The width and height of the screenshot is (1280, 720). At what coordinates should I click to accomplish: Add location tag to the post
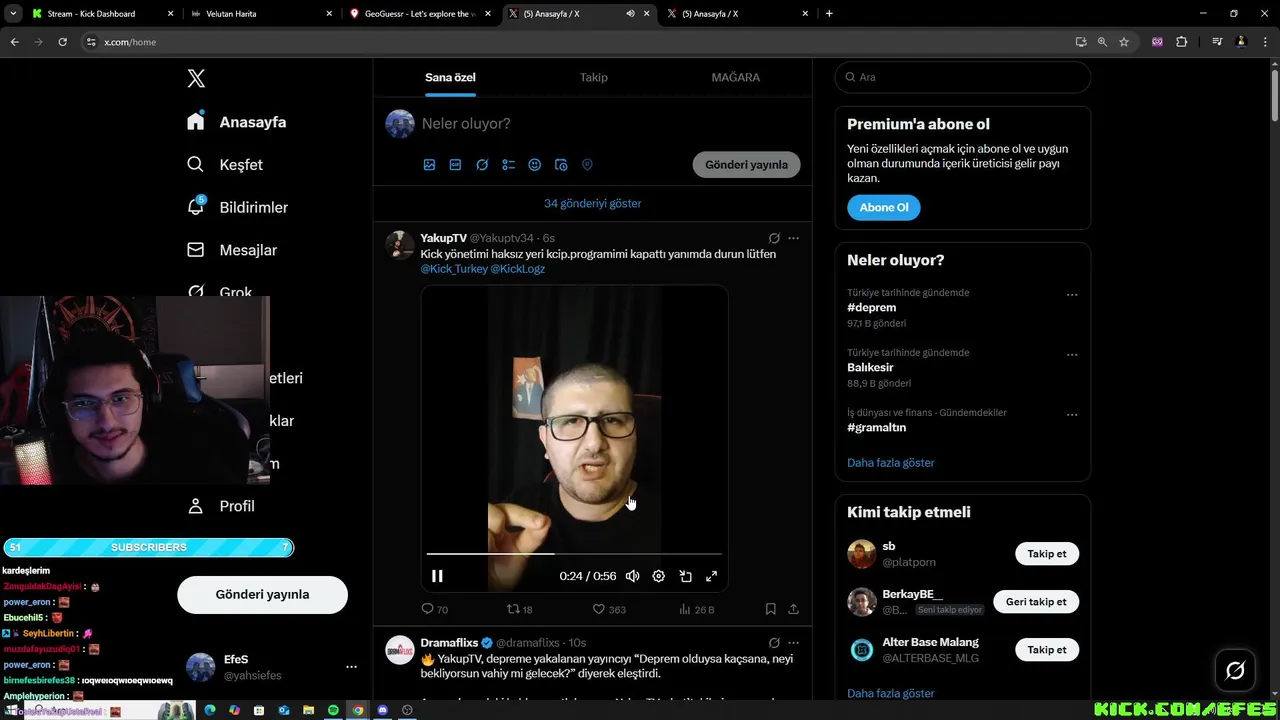pyautogui.click(x=587, y=165)
